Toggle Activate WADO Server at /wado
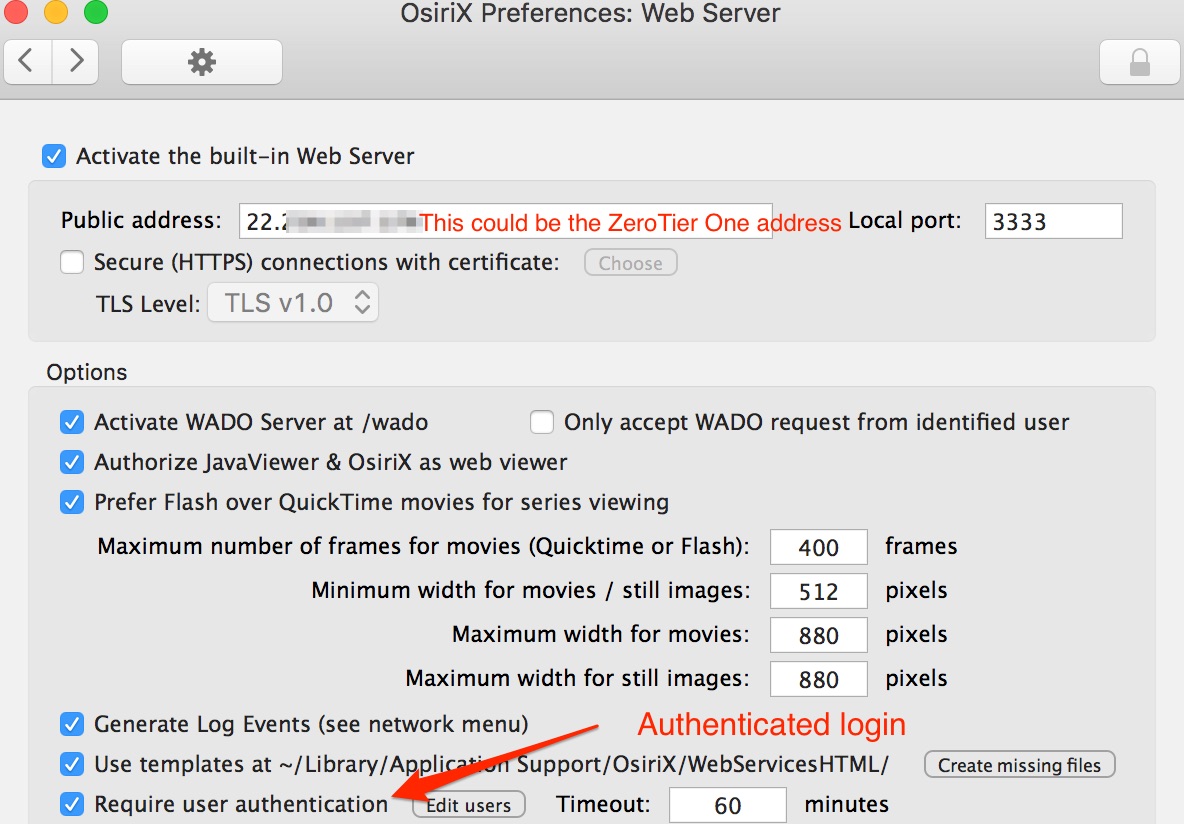This screenshot has height=824, width=1184. click(x=72, y=422)
